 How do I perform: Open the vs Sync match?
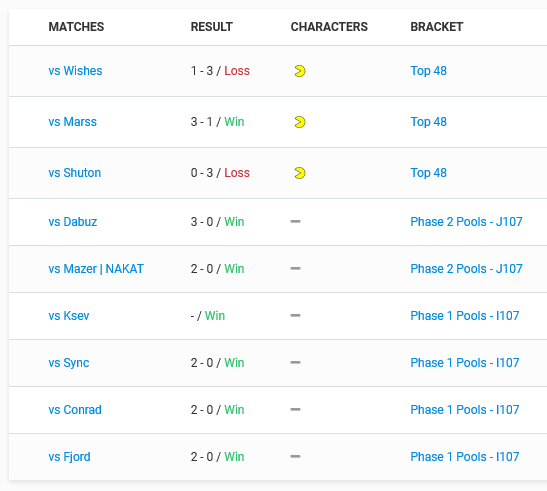[69, 363]
